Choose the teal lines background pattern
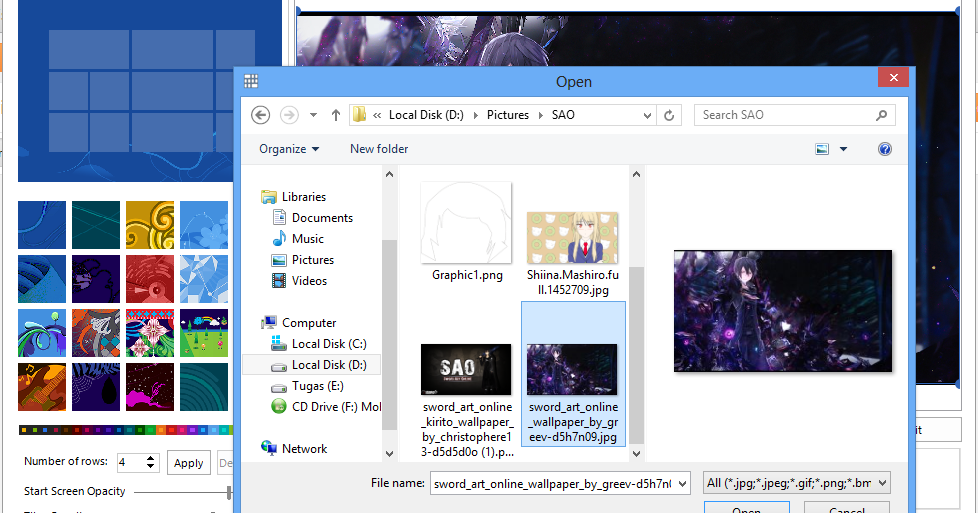The image size is (978, 513). [96, 225]
